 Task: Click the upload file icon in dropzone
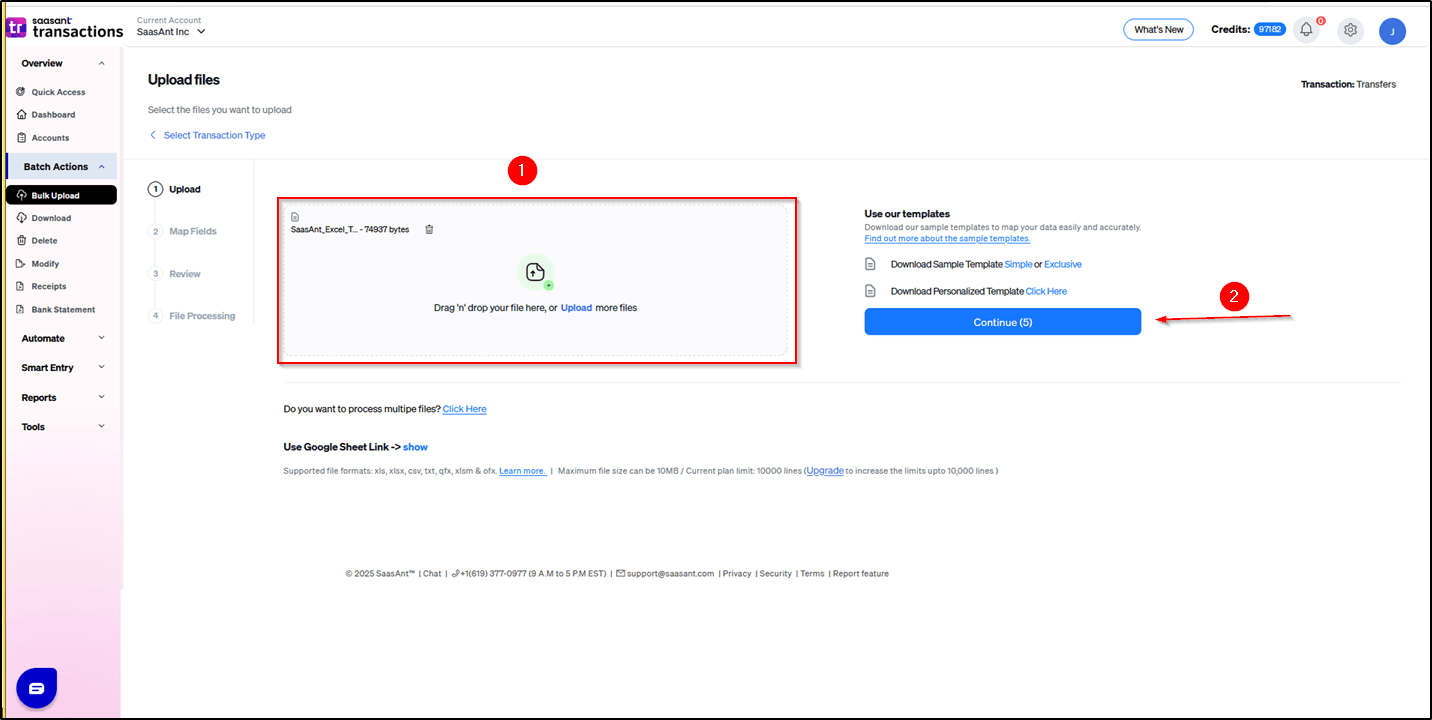click(535, 272)
